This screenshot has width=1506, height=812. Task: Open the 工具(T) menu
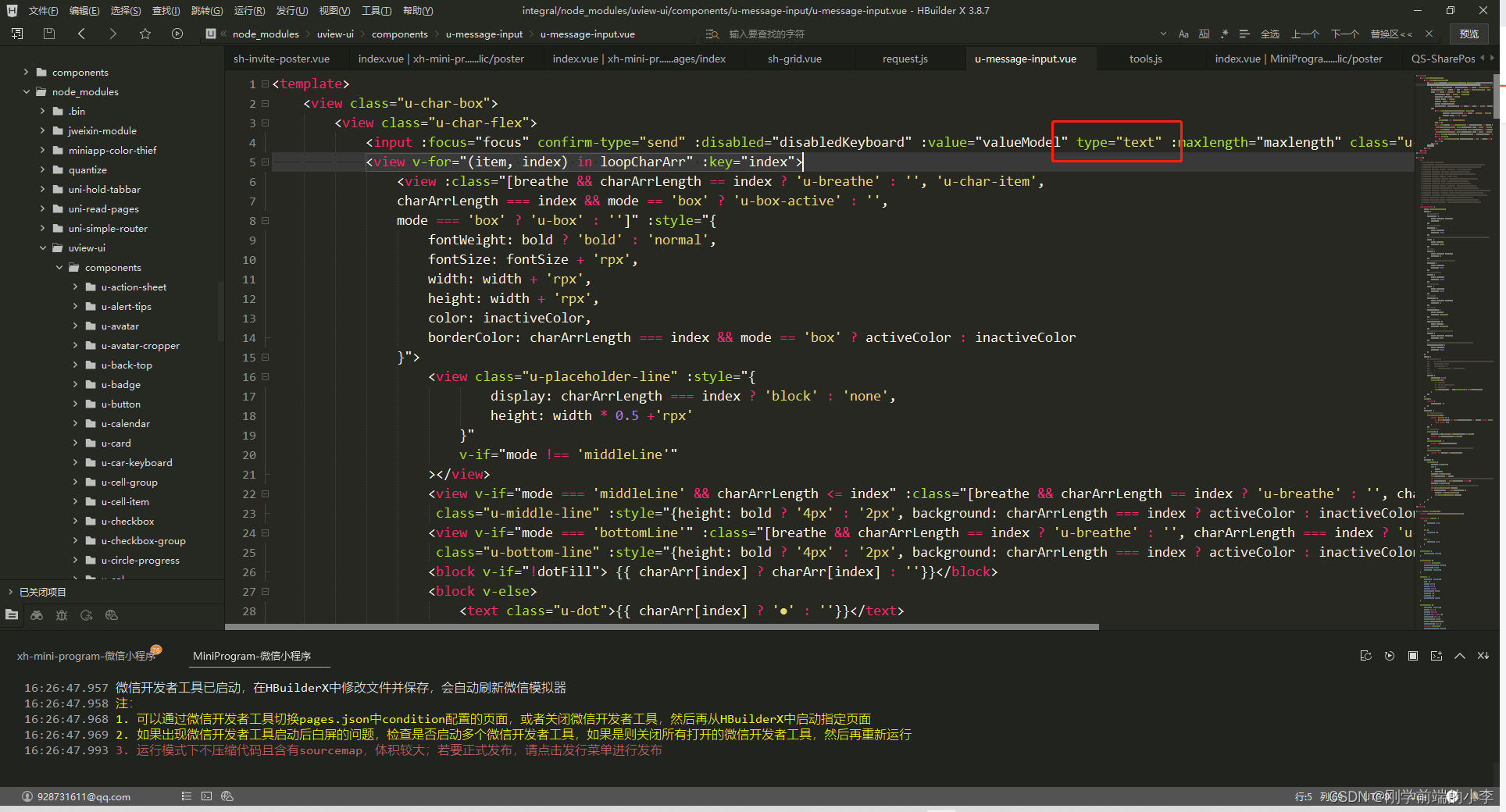[x=376, y=11]
